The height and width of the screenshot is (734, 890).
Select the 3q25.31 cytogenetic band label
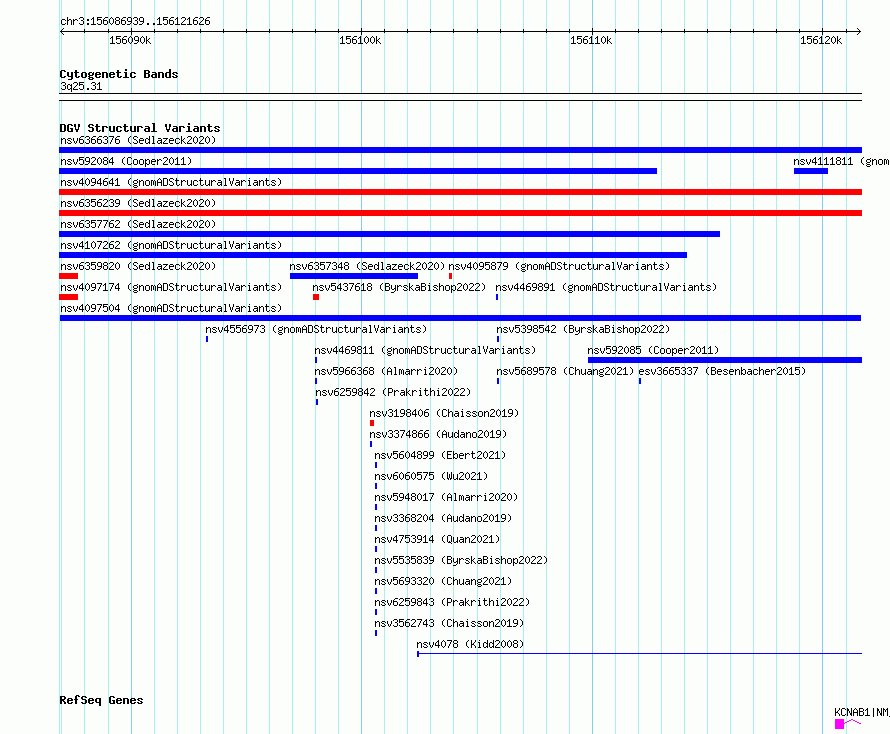click(x=81, y=86)
